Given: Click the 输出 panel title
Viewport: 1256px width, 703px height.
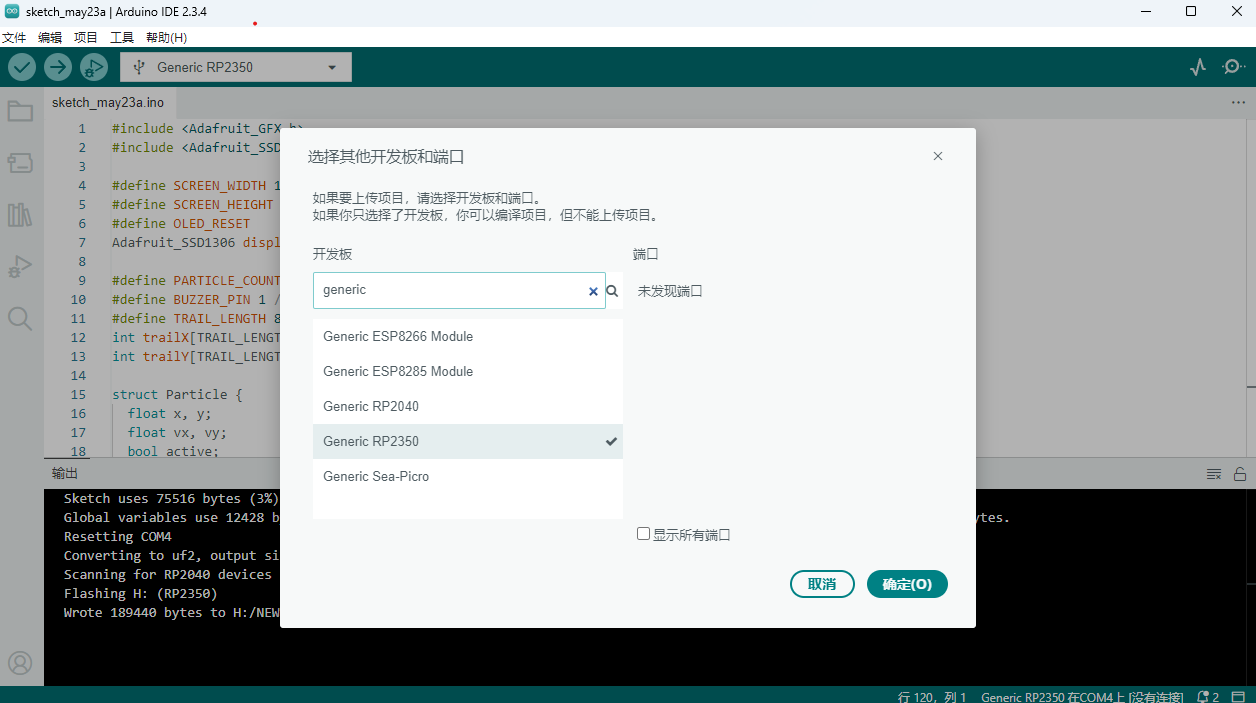Looking at the screenshot, I should (x=65, y=473).
